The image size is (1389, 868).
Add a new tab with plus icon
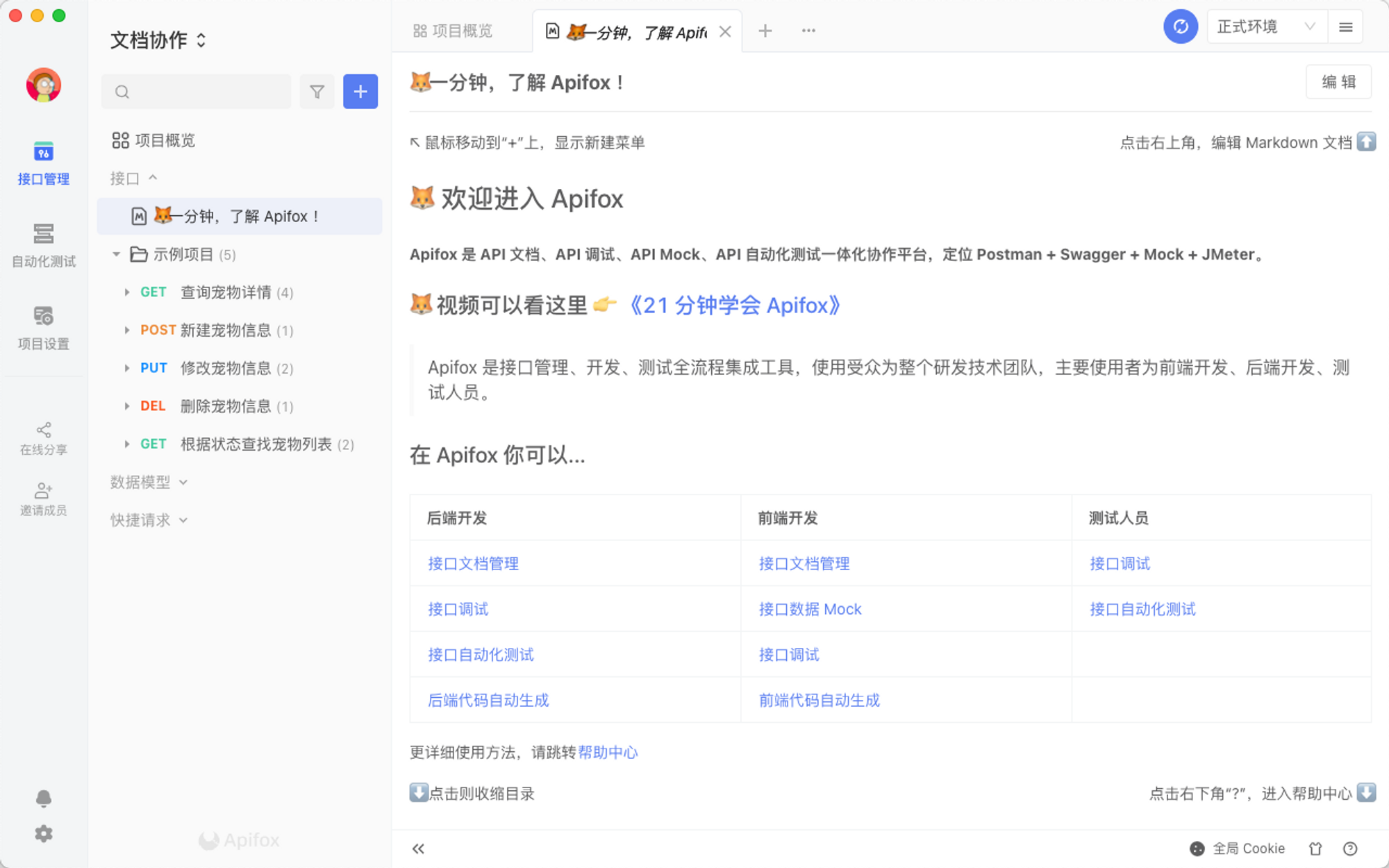pos(765,31)
